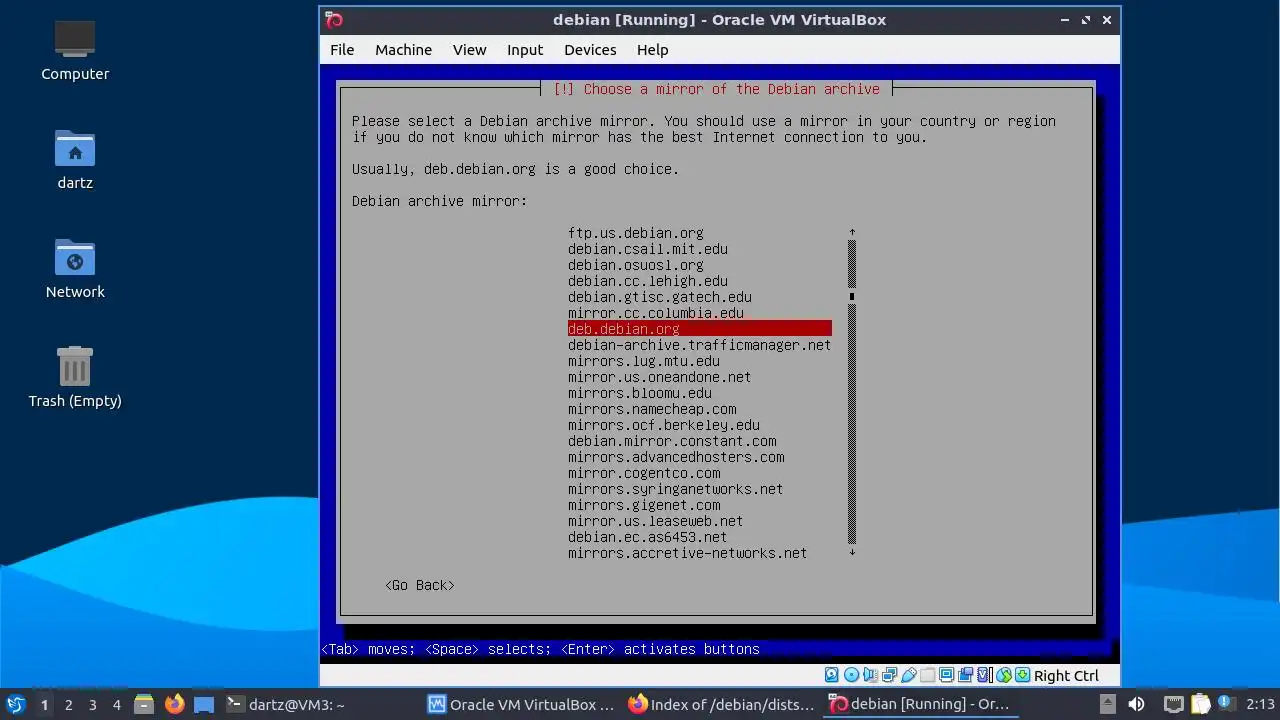Open the Help menu

tap(652, 50)
